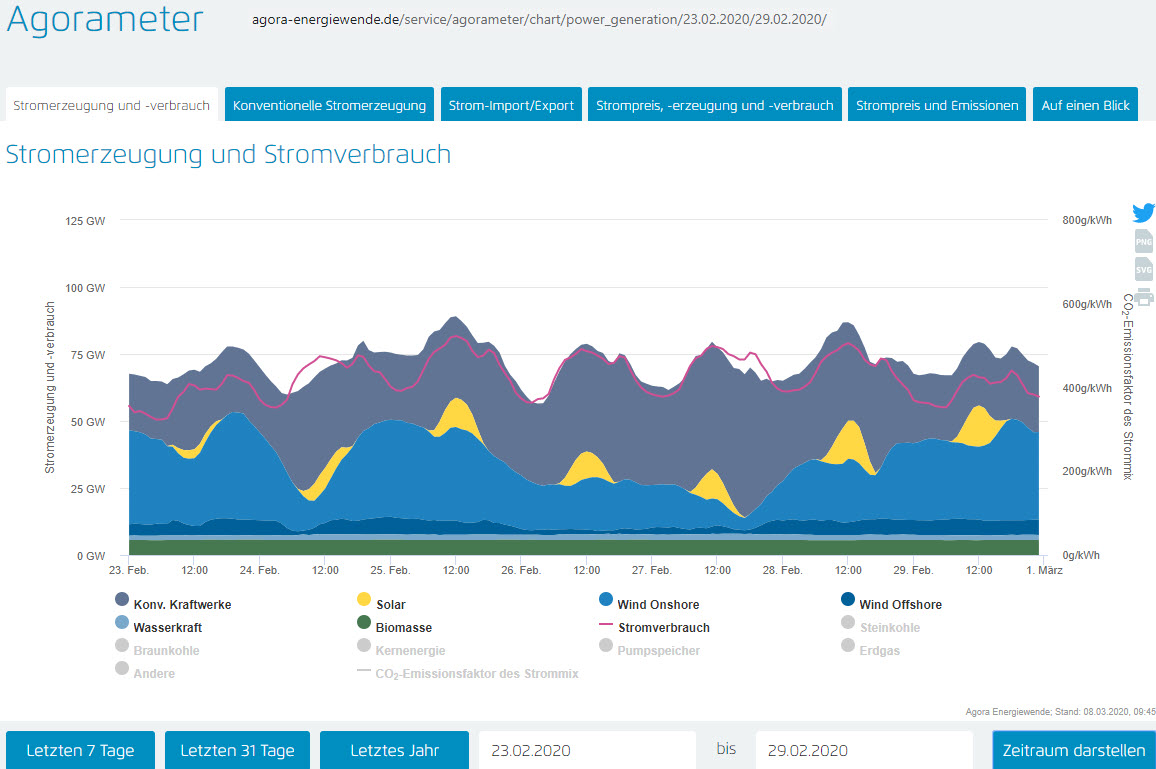Click the Letzten 7 Tage button
Image resolution: width=1156 pixels, height=769 pixels.
(x=80, y=750)
